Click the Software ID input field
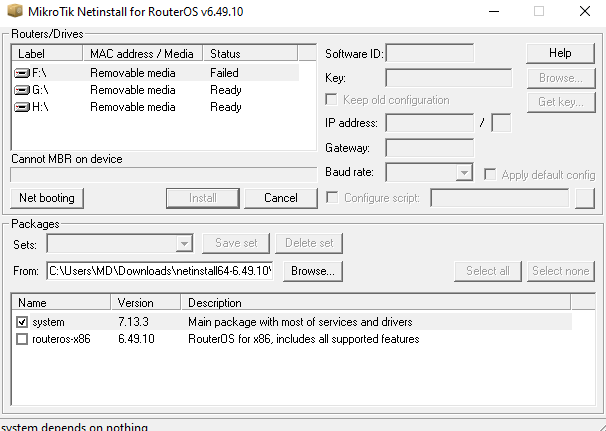The width and height of the screenshot is (606, 431). 430,53
